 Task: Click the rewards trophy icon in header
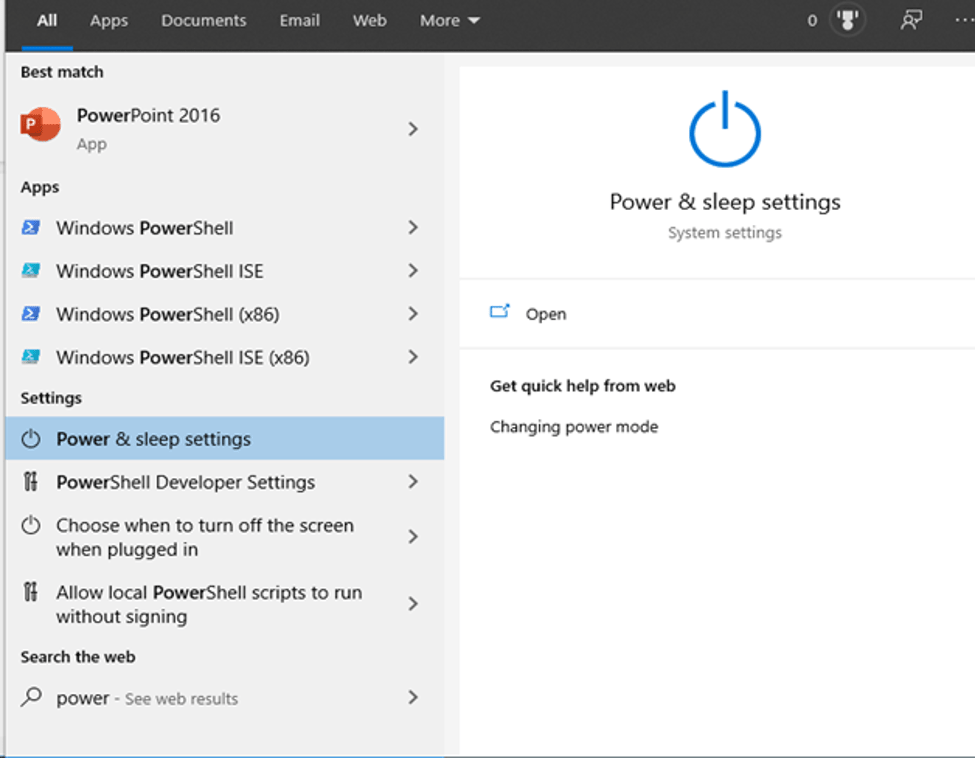click(847, 20)
